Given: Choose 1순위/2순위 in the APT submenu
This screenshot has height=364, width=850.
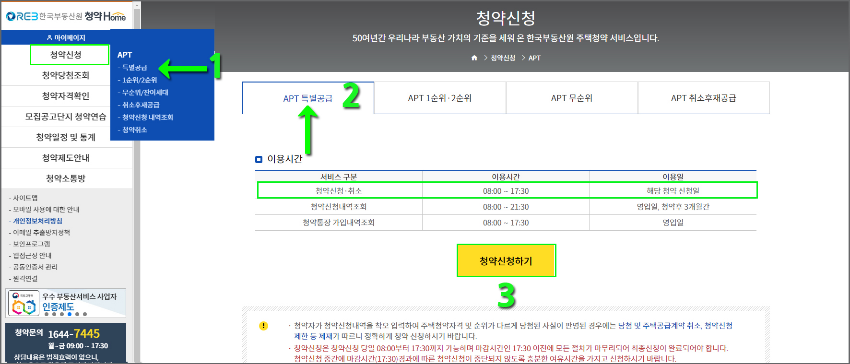Looking at the screenshot, I should [139, 80].
